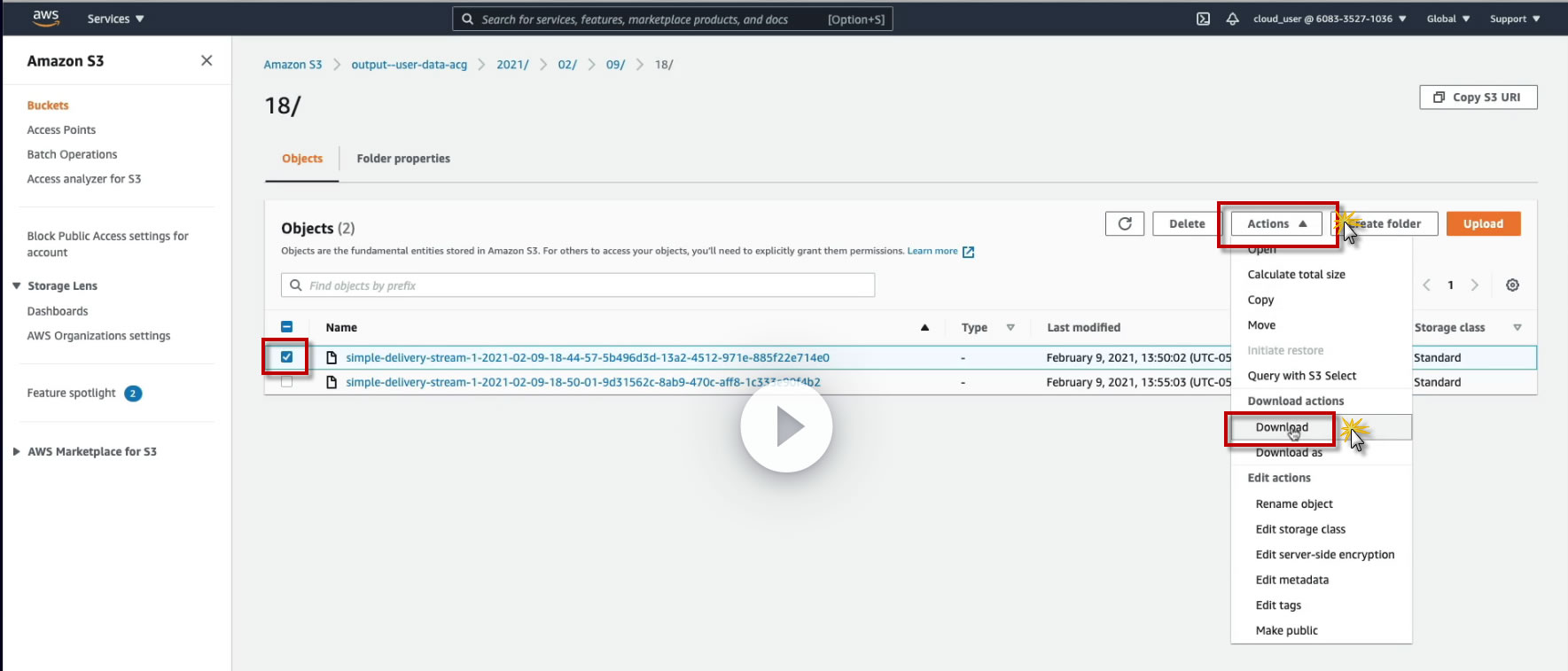Click the Create folder button

[x=1384, y=223]
